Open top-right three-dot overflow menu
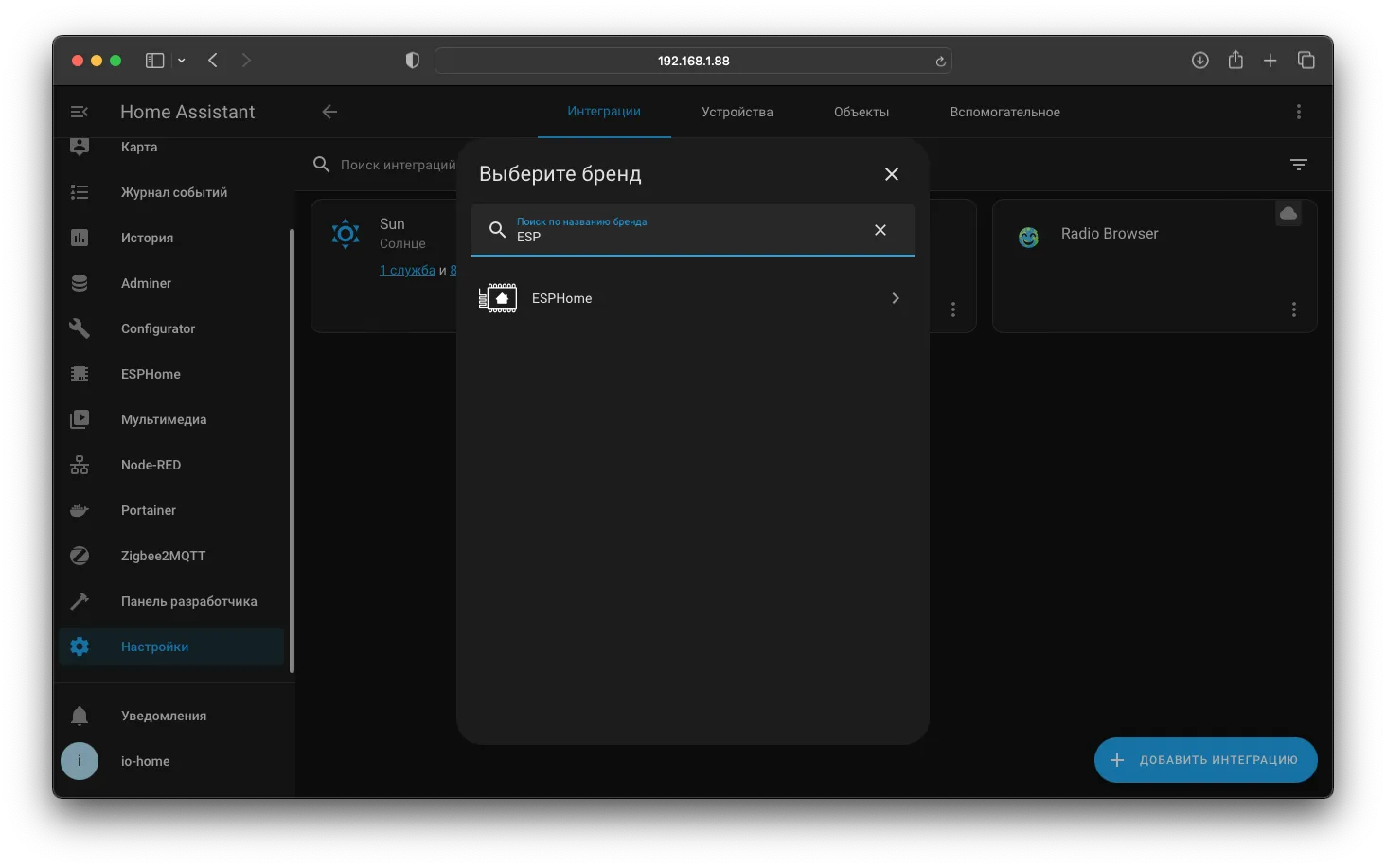The height and width of the screenshot is (868, 1386). pyautogui.click(x=1299, y=112)
